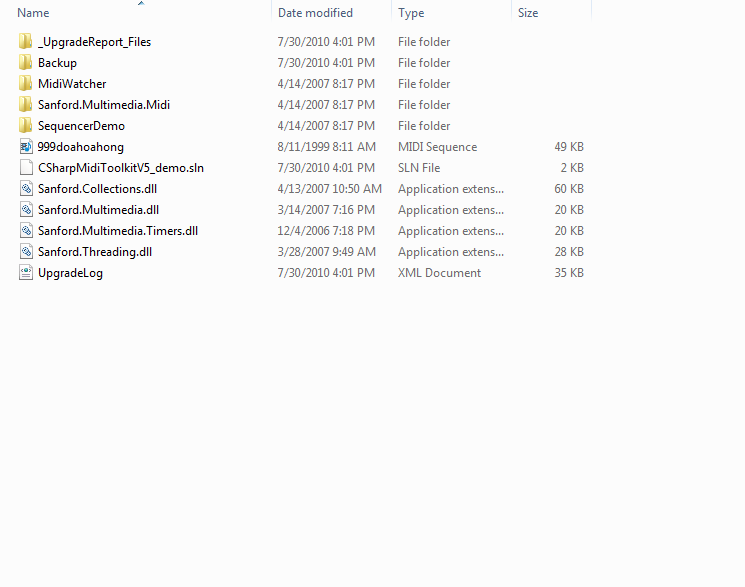This screenshot has height=587, width=745.
Task: Select the Sanford.Collections.dll file name
Action: (x=97, y=189)
